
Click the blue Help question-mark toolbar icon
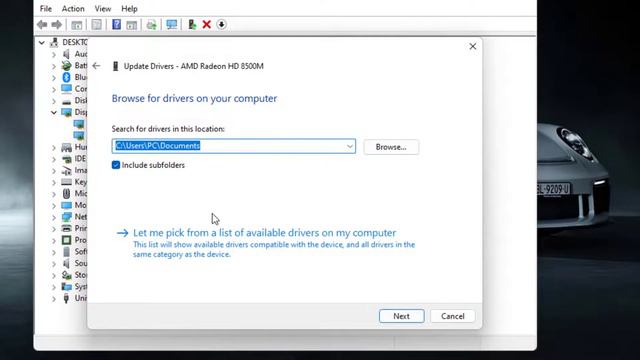tap(116, 24)
